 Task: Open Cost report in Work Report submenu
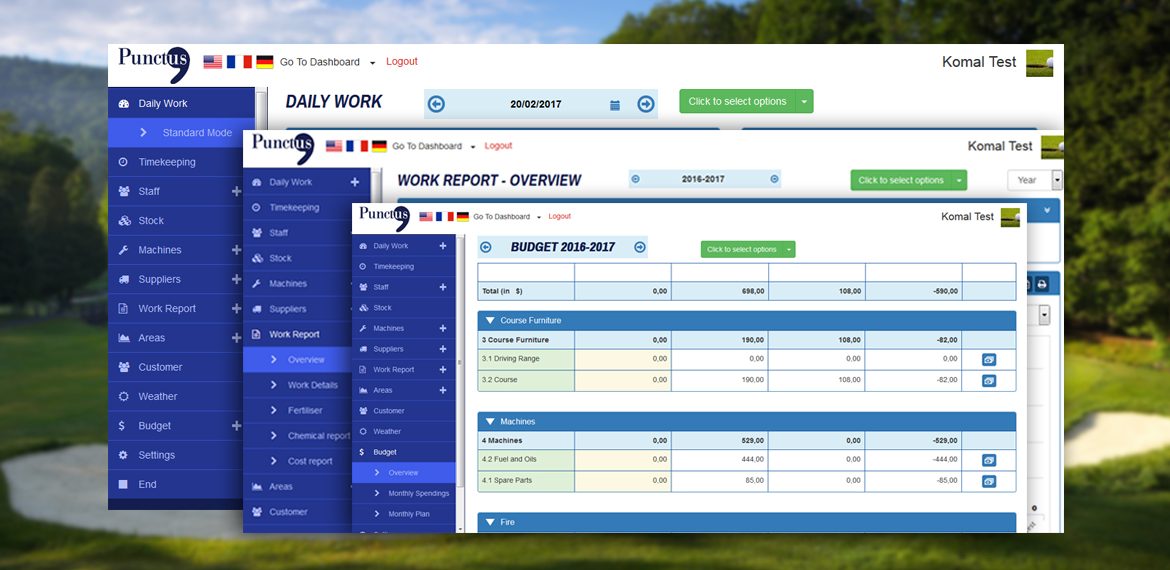point(309,461)
